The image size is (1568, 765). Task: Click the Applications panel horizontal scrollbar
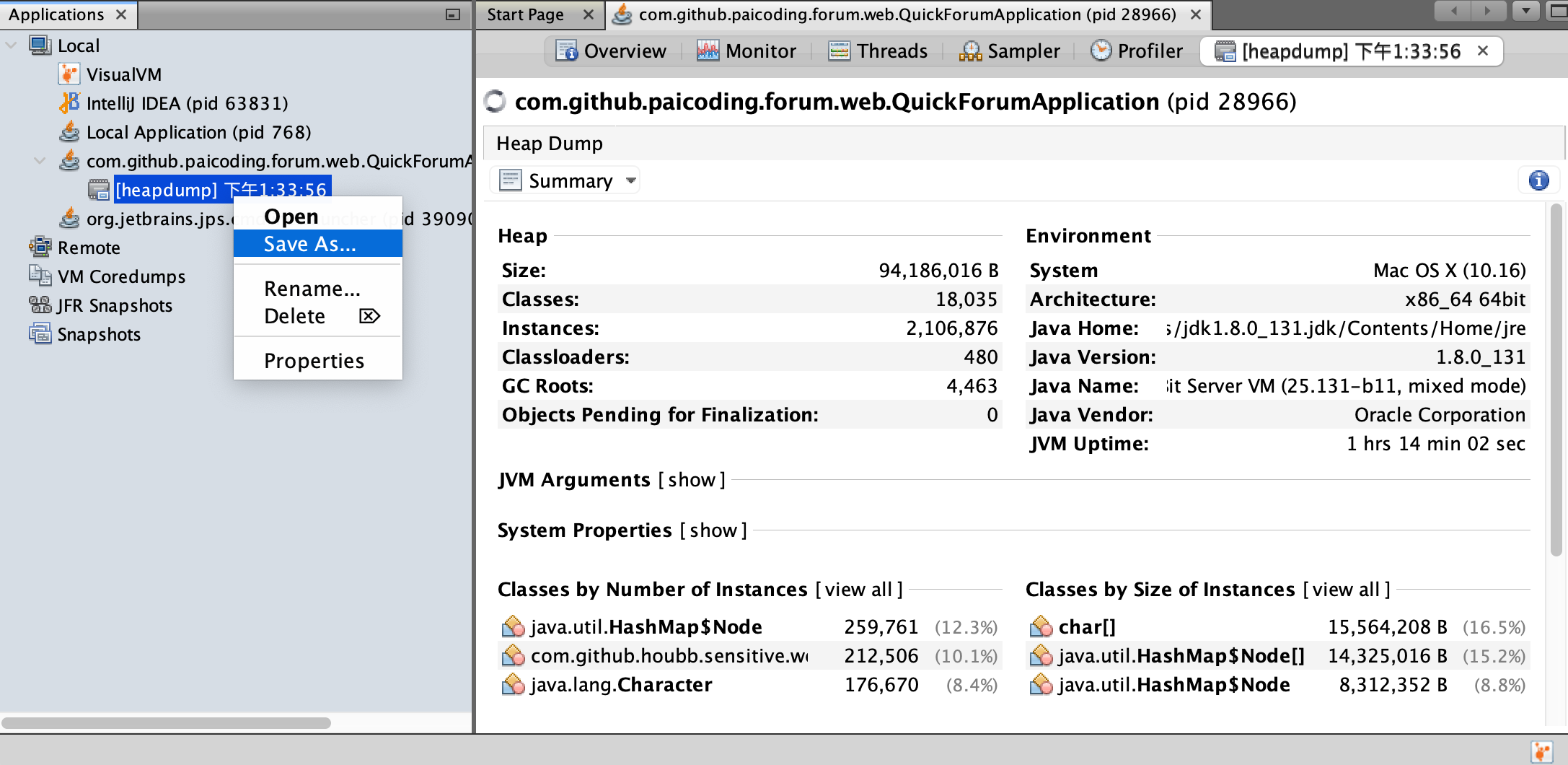coord(166,722)
